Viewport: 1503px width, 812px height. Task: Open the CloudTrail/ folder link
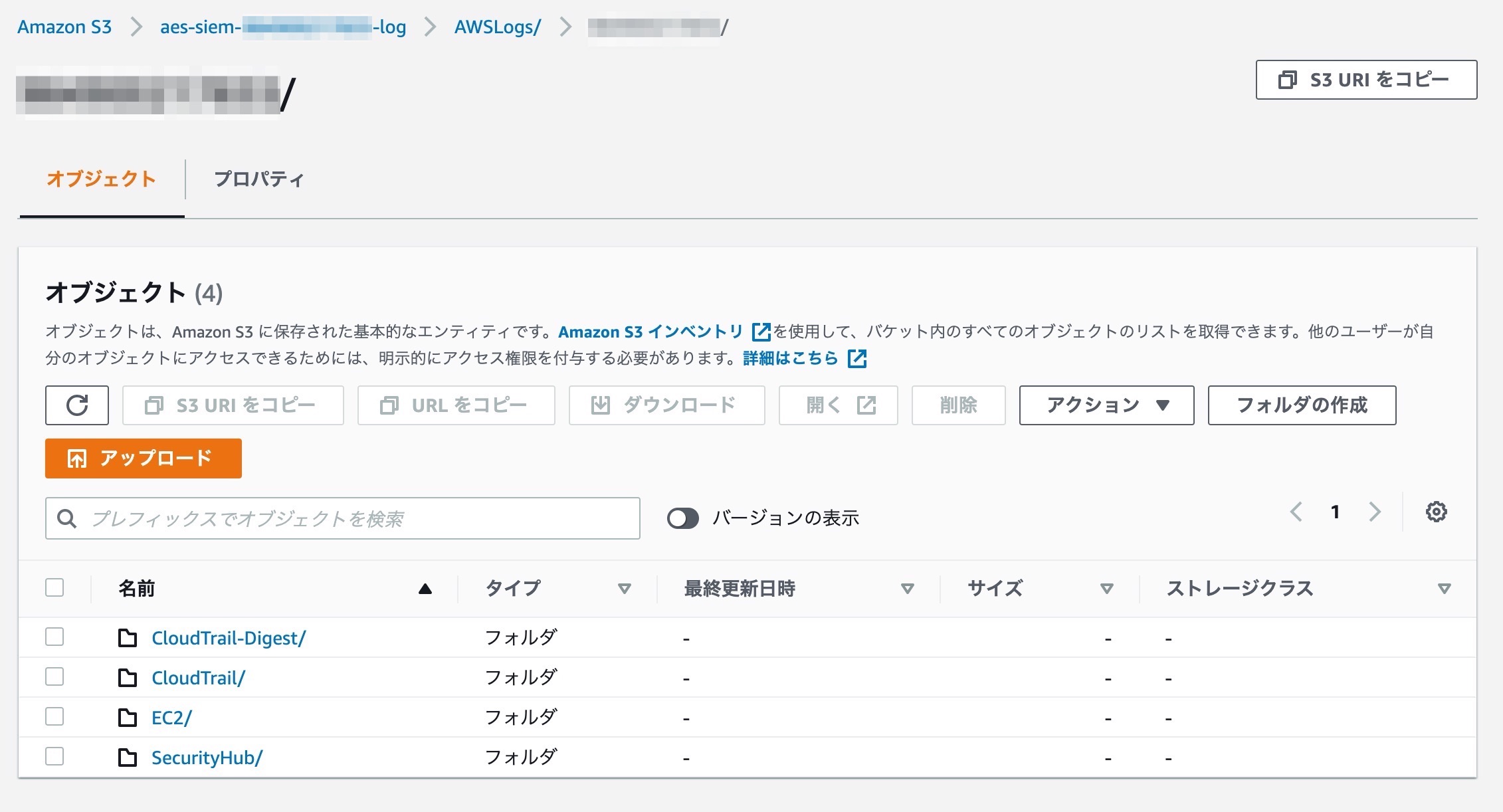[199, 678]
